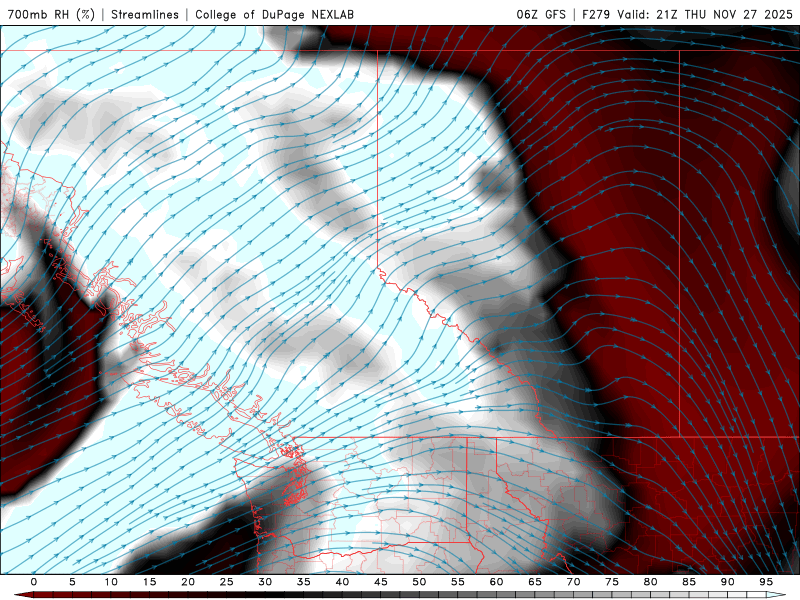This screenshot has width=800, height=600.
Task: Click the "College of DuPage NEXLAB" text
Action: 274,14
